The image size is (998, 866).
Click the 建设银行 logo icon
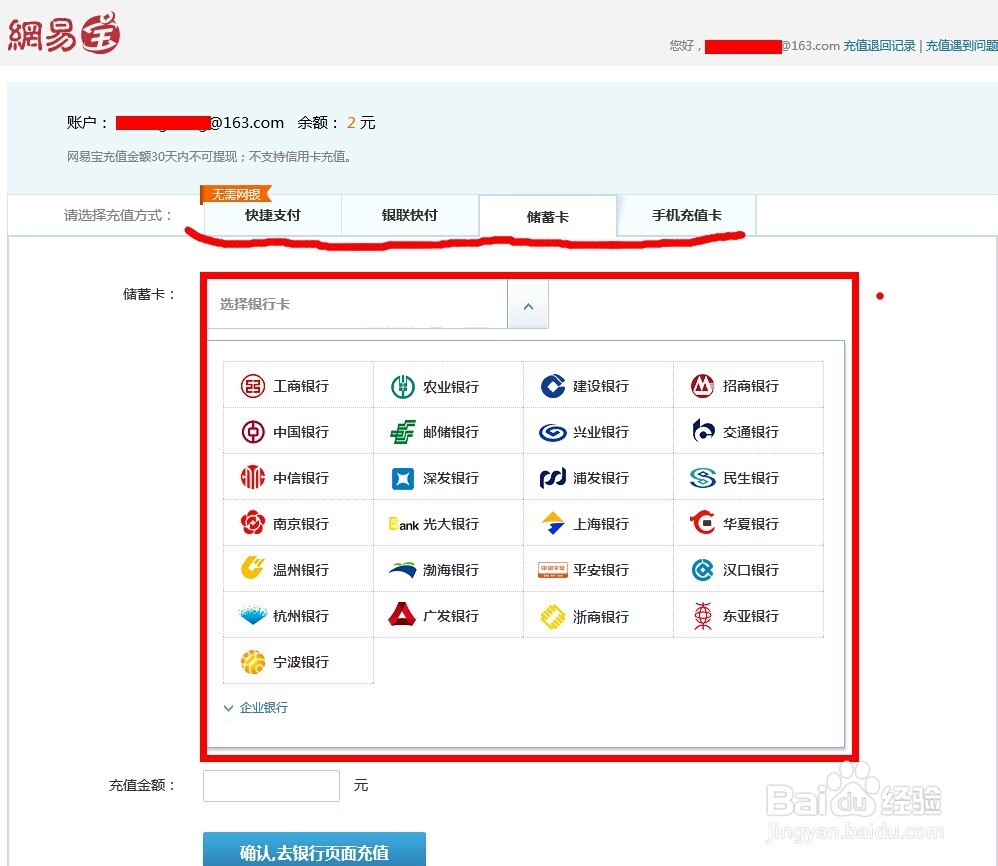(x=552, y=386)
